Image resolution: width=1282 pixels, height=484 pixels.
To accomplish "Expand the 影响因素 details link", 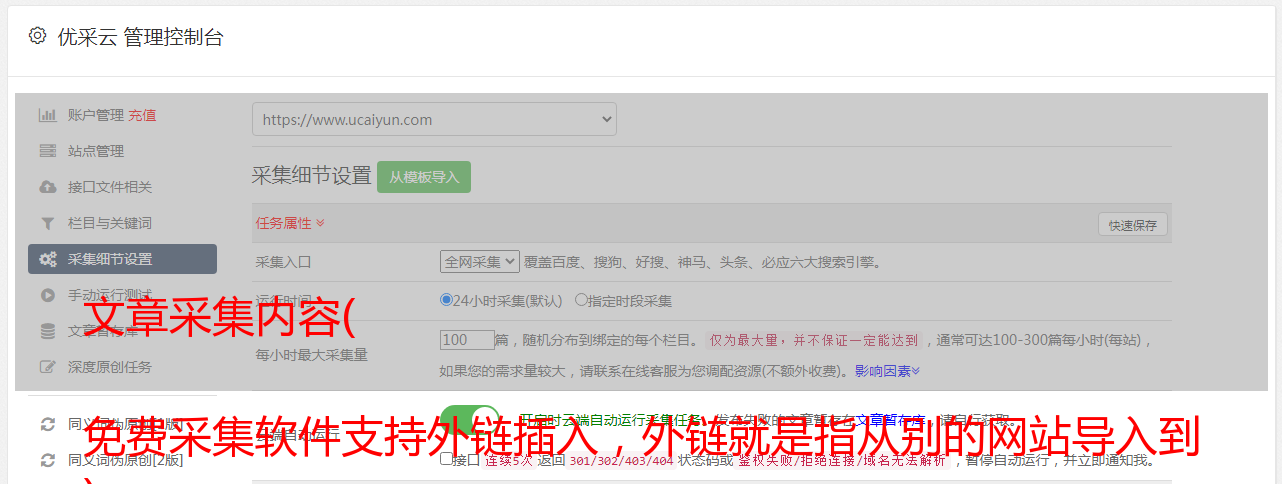I will pos(887,371).
